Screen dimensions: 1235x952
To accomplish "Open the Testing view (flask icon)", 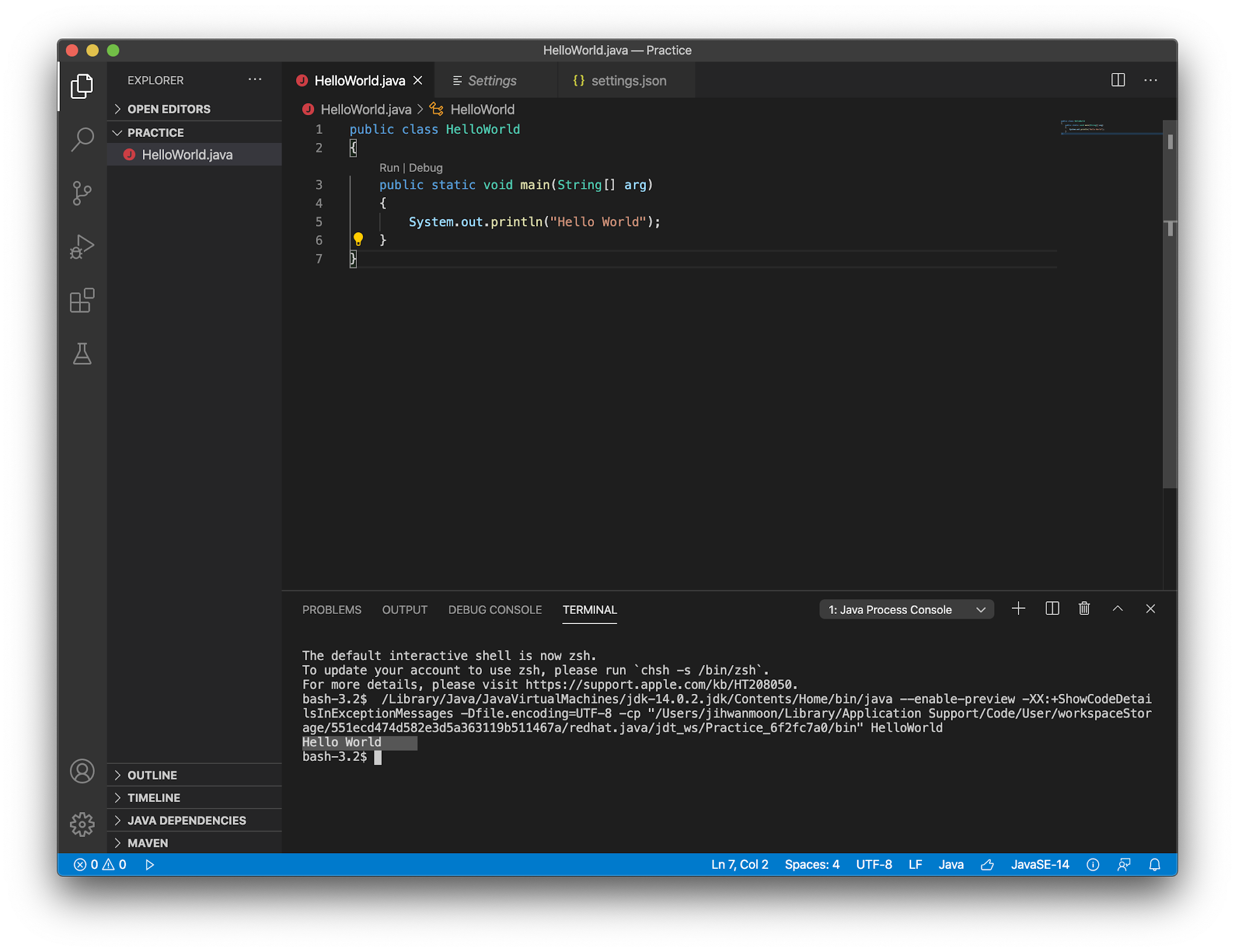I will click(x=83, y=354).
